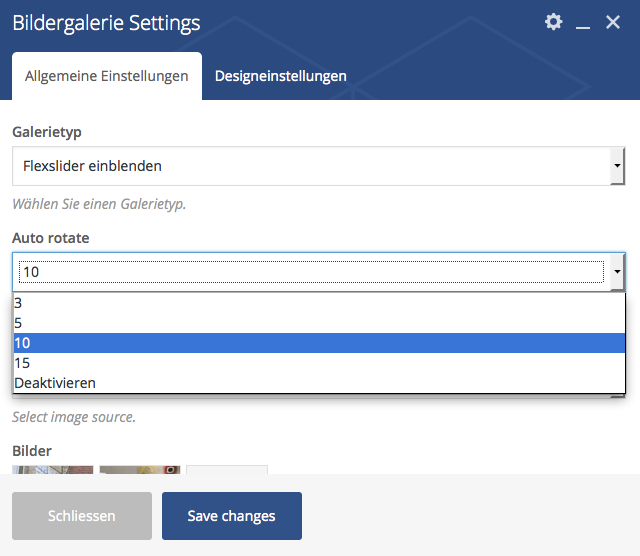The width and height of the screenshot is (640, 556).
Task: Click the Auto rotate dropdown arrow
Action: [617, 272]
